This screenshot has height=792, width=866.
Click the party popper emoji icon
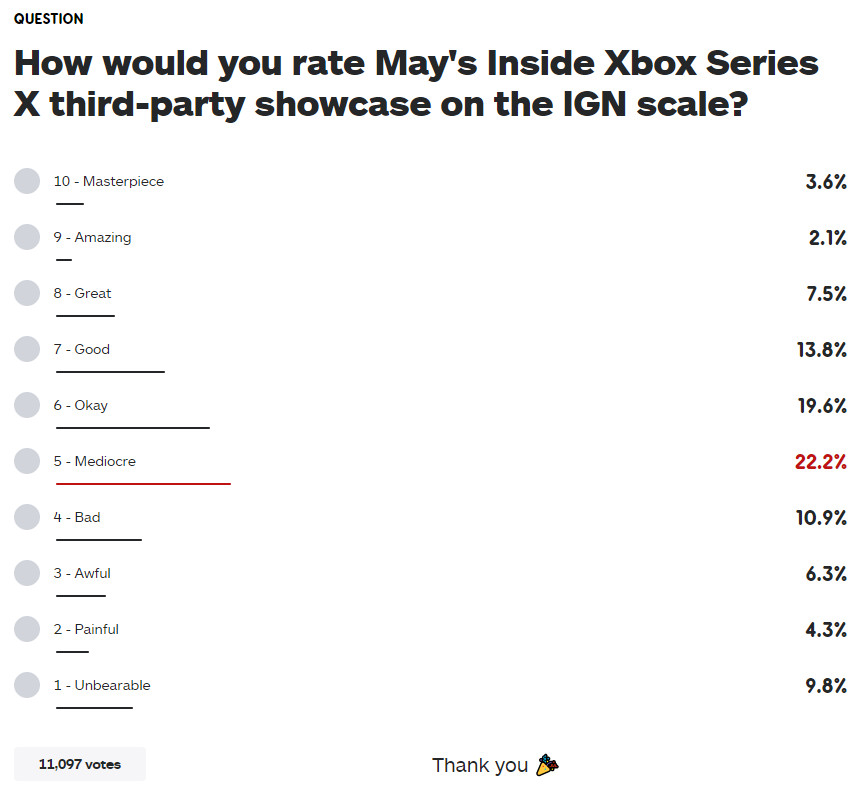(x=547, y=765)
